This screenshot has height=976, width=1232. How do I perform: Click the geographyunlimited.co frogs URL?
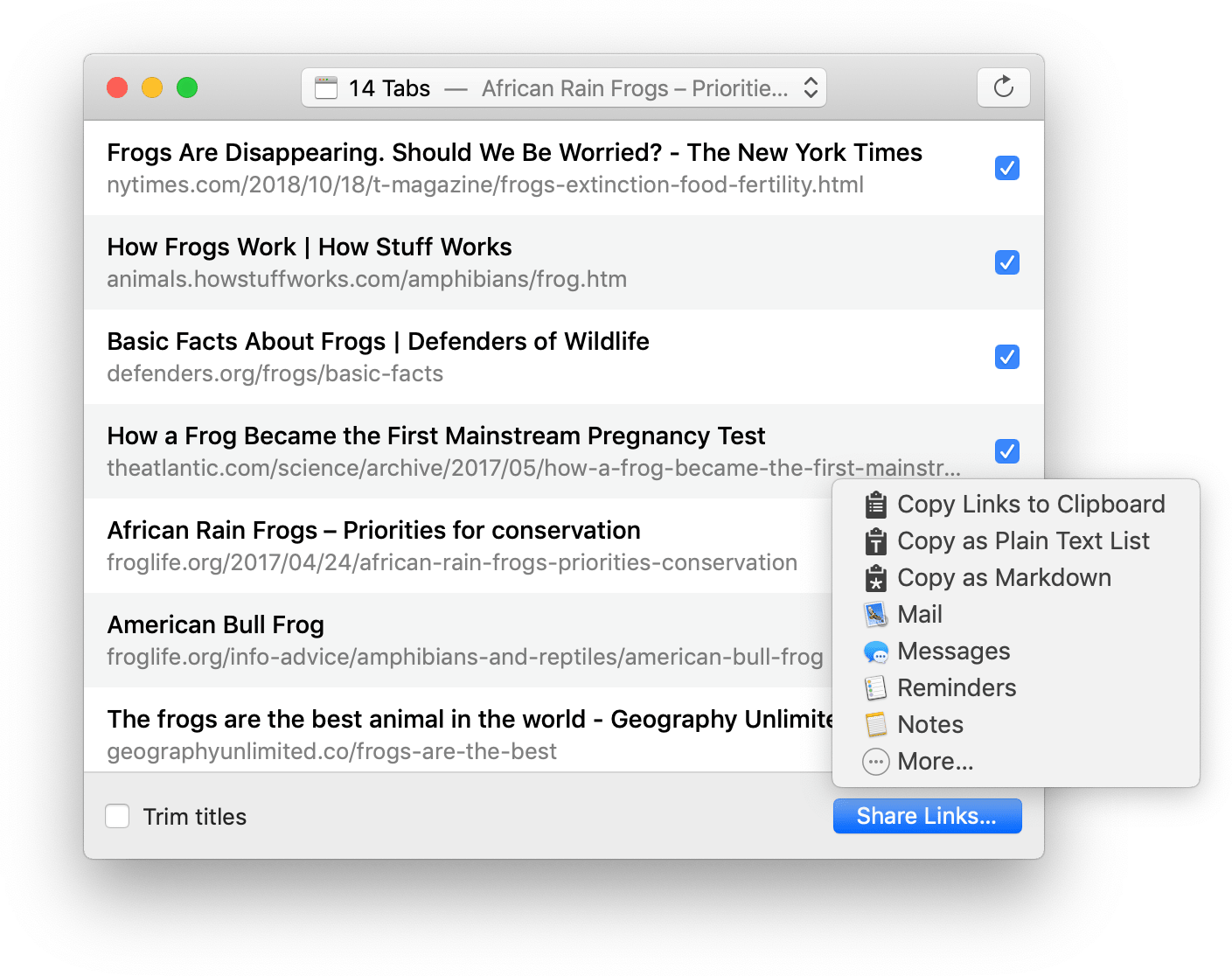331,752
